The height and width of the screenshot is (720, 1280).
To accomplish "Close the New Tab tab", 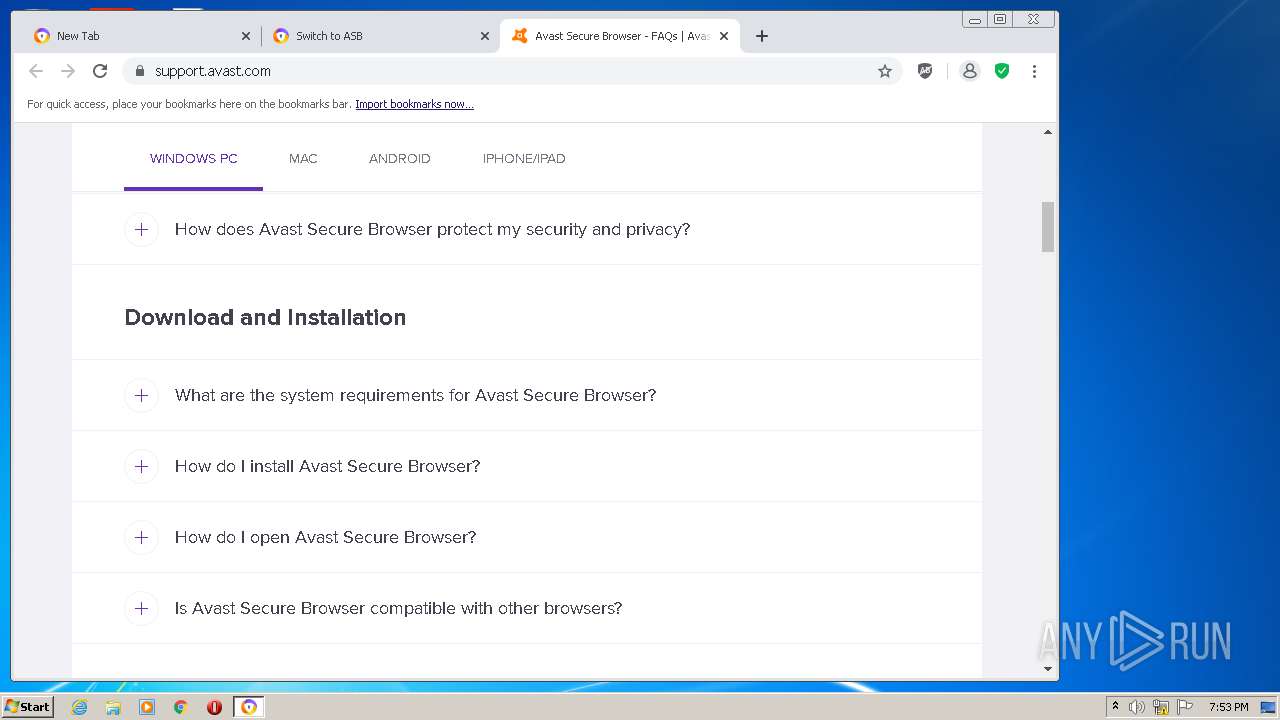I will [x=246, y=36].
